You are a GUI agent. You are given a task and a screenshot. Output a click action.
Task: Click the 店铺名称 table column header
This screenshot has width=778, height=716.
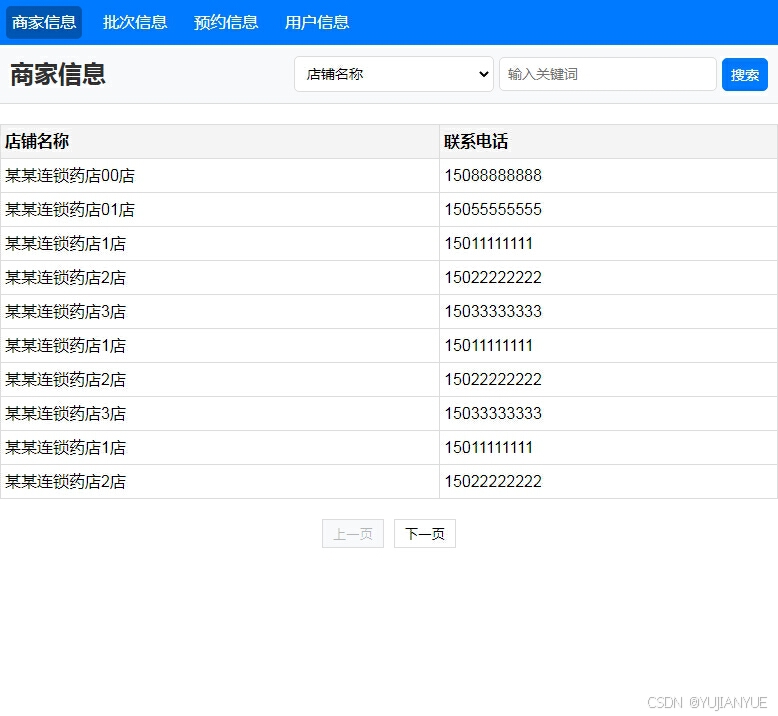[220, 141]
